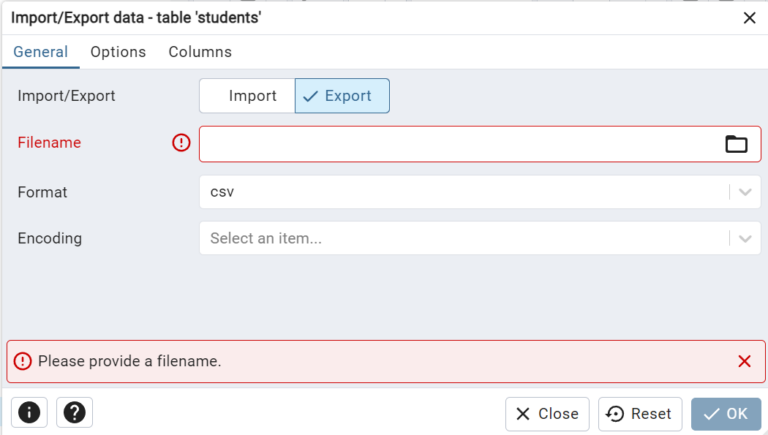Close the Import/Export dialog with X
Viewport: 768px width, 435px height.
coord(749,17)
